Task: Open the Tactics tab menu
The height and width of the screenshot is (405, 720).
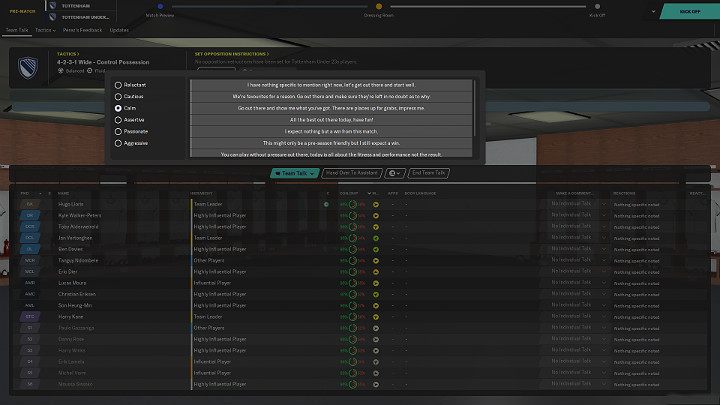Action: 45,30
